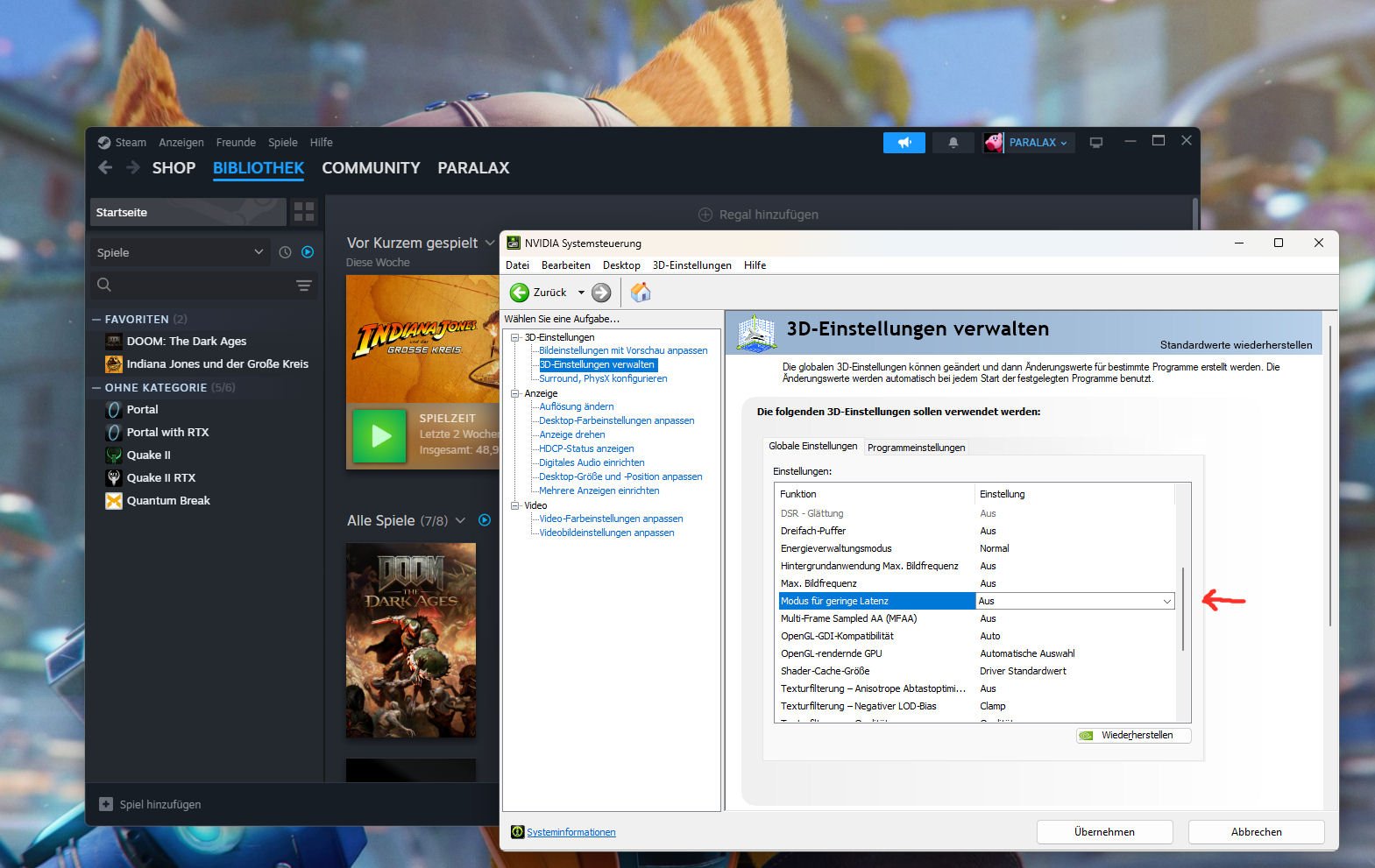
Task: Click green Play button on Indiana Jones card
Action: point(379,436)
